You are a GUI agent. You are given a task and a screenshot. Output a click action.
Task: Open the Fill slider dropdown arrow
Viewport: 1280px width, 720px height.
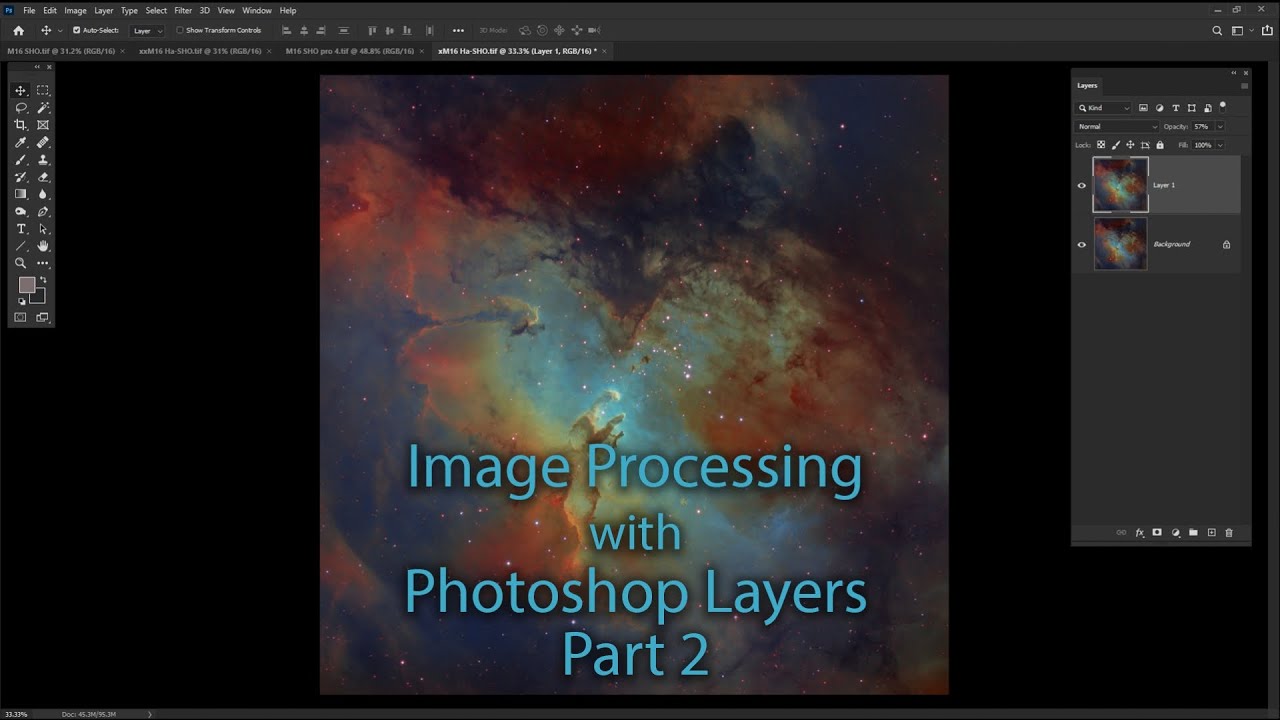pos(1220,145)
